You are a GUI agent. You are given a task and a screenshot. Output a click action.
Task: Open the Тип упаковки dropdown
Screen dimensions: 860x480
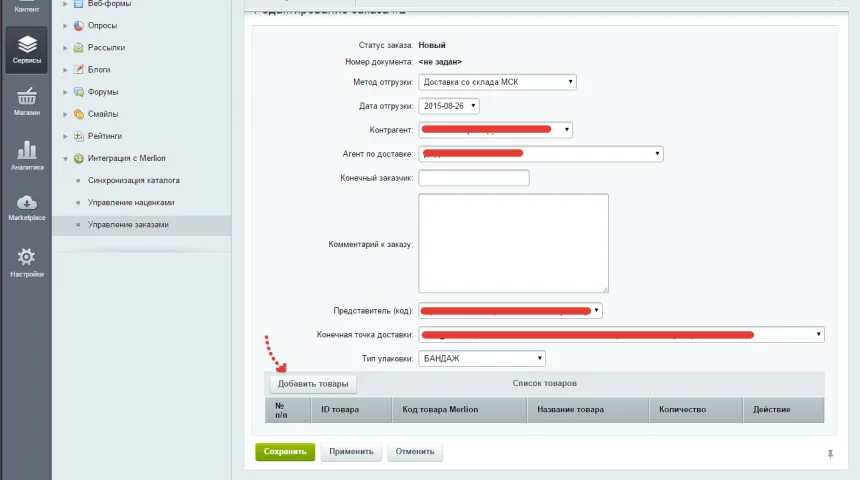coord(481,358)
